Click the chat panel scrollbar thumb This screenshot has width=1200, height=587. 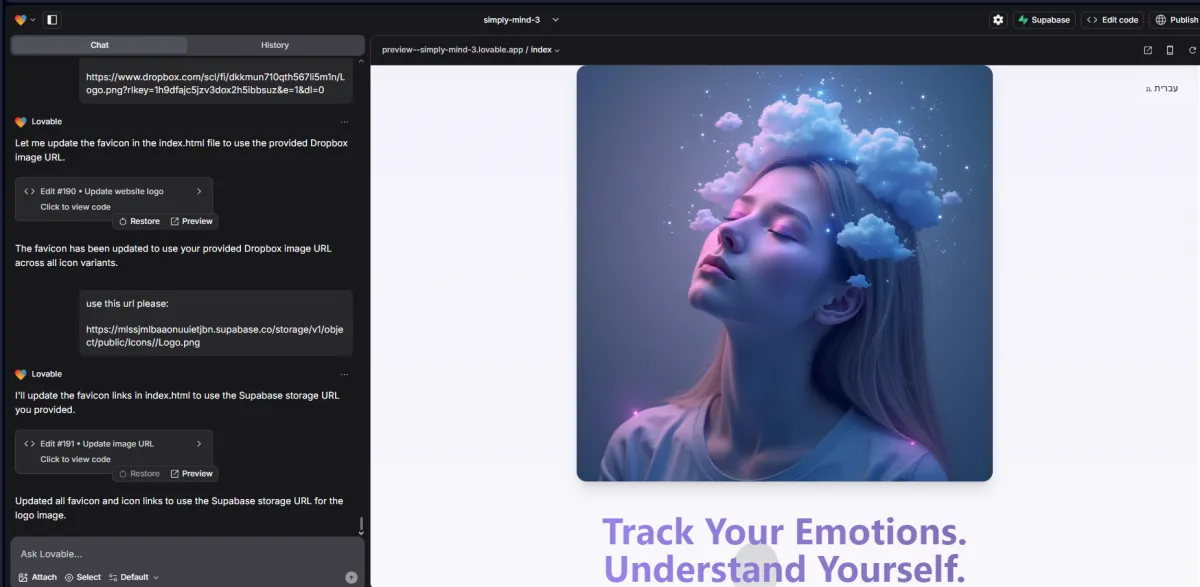pos(361,526)
